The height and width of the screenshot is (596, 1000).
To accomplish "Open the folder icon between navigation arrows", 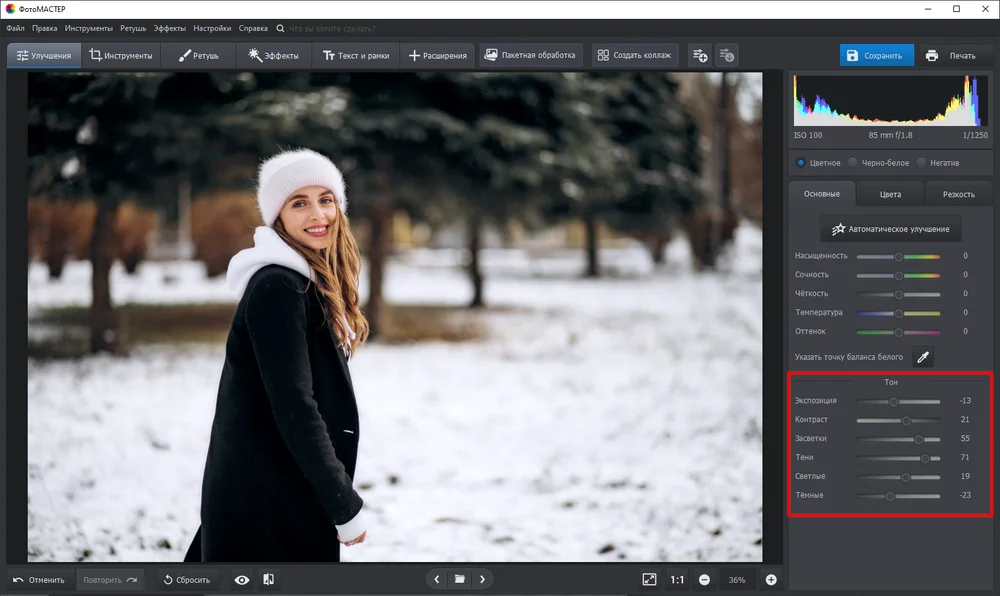I will [x=459, y=579].
